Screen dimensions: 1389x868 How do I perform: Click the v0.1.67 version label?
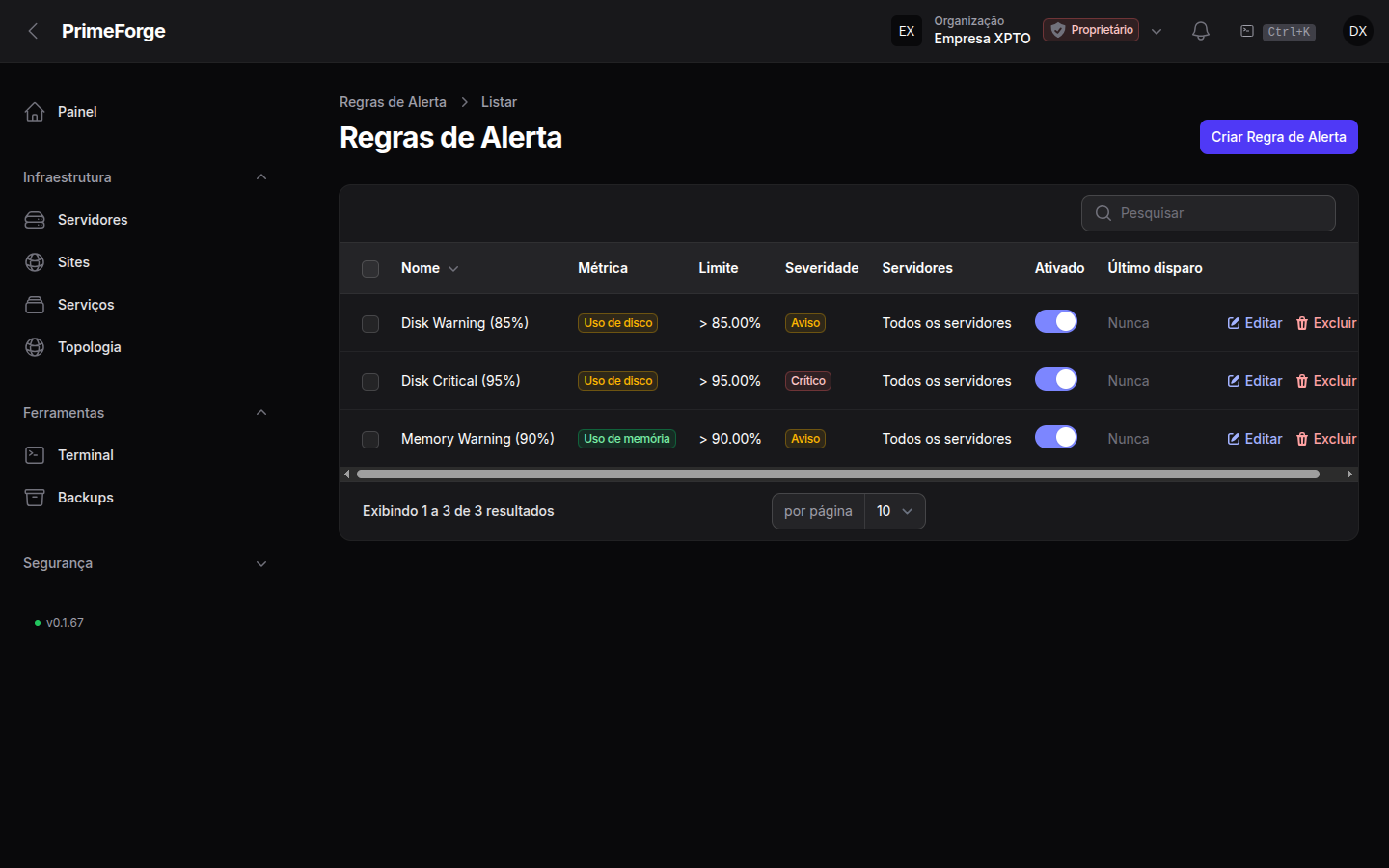[65, 623]
